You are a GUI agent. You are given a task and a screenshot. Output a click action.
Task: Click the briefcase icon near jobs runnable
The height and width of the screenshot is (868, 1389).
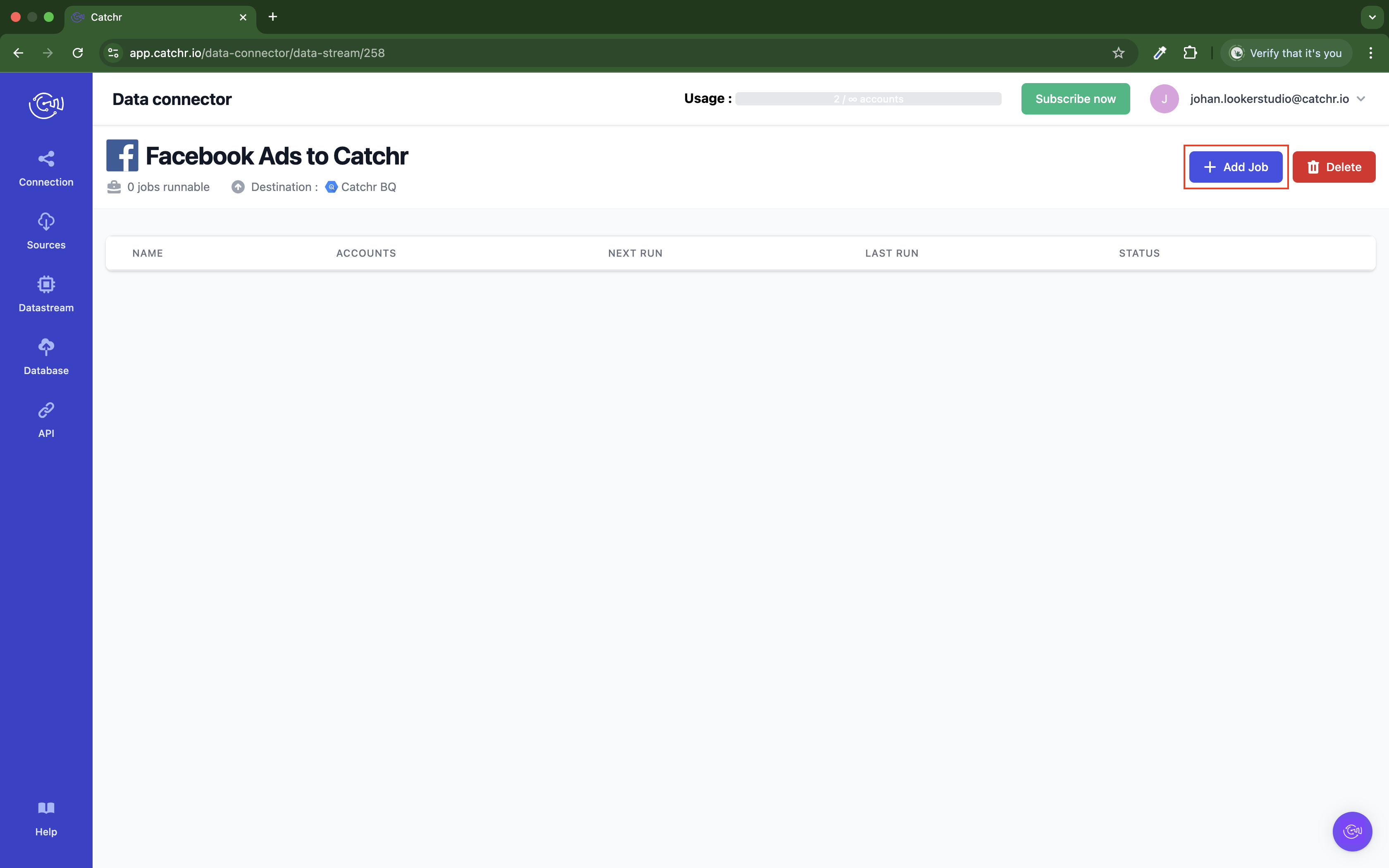pos(114,187)
